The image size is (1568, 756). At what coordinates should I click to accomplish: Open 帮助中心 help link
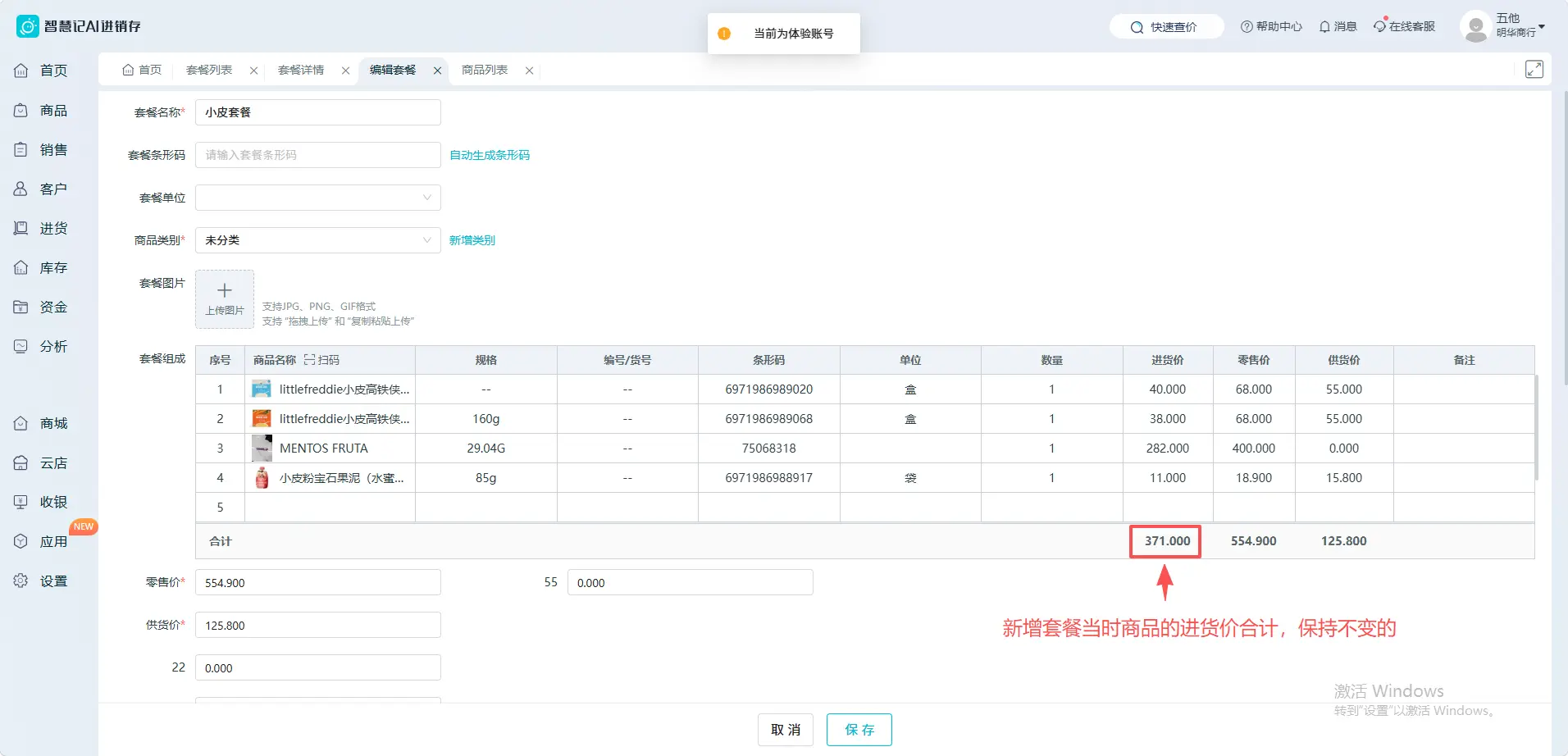[1271, 26]
